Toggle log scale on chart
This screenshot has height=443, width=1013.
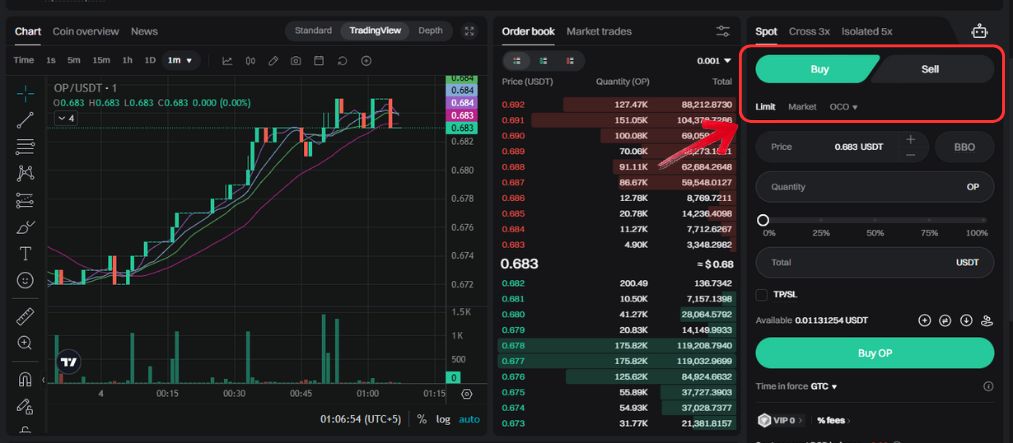tap(443, 419)
